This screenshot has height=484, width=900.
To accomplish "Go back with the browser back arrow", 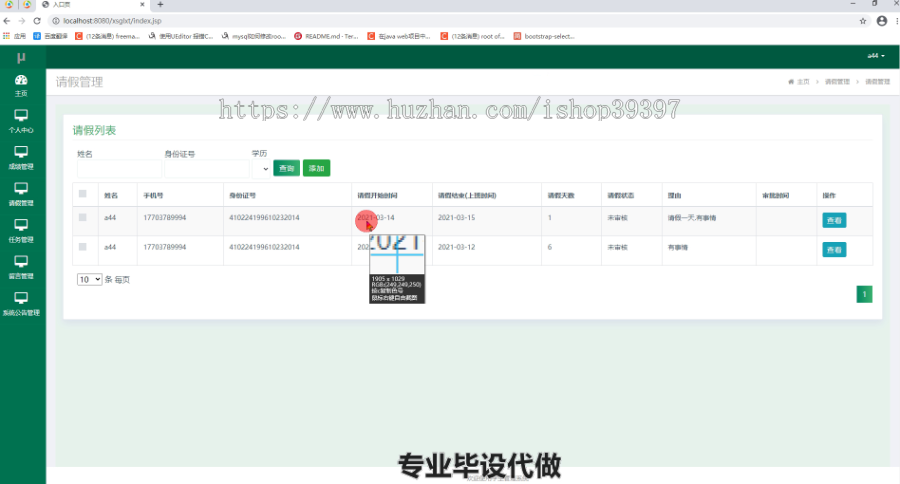I will coord(7,21).
